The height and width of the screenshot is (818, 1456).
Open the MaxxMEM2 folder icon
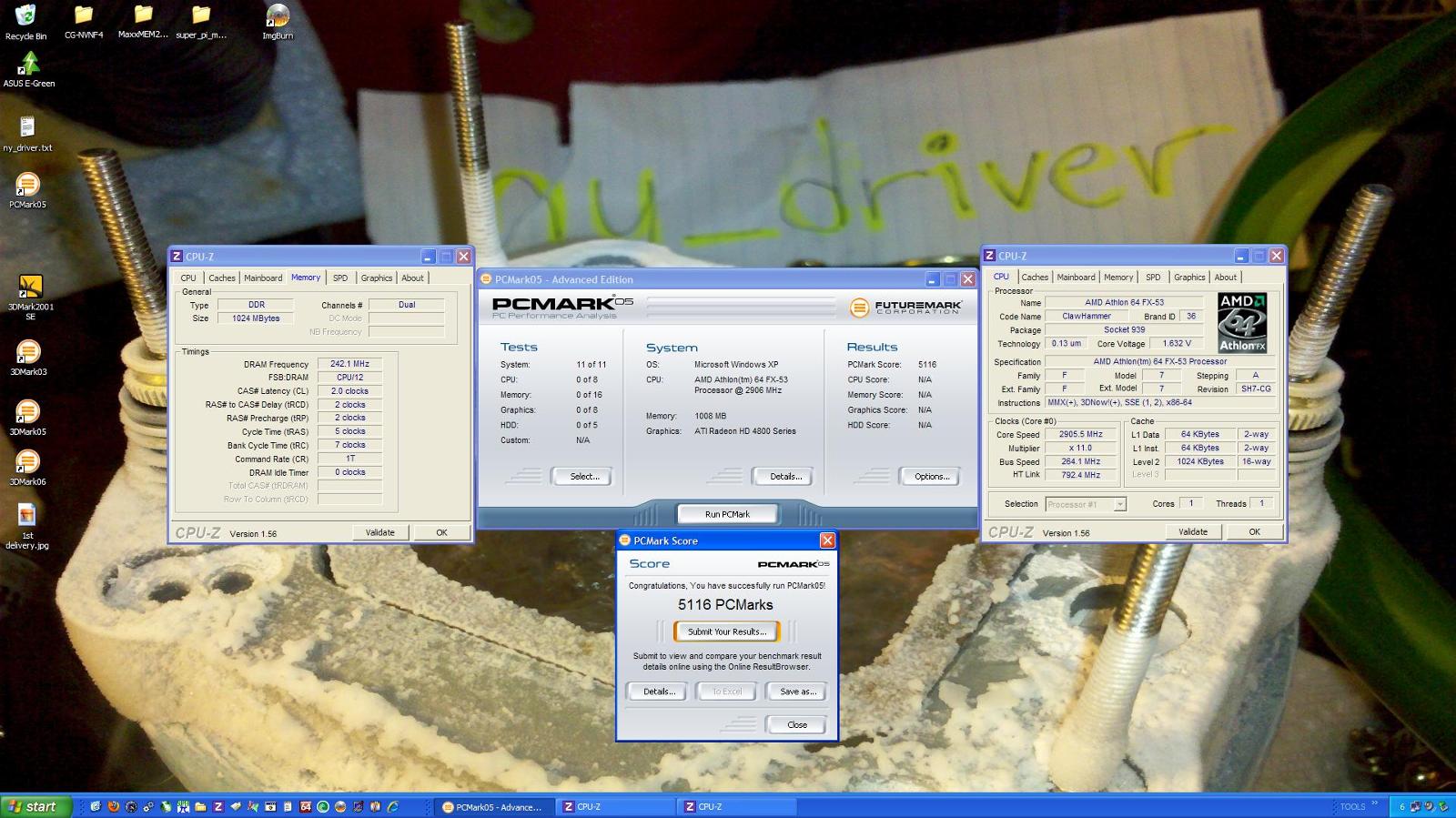click(x=143, y=23)
